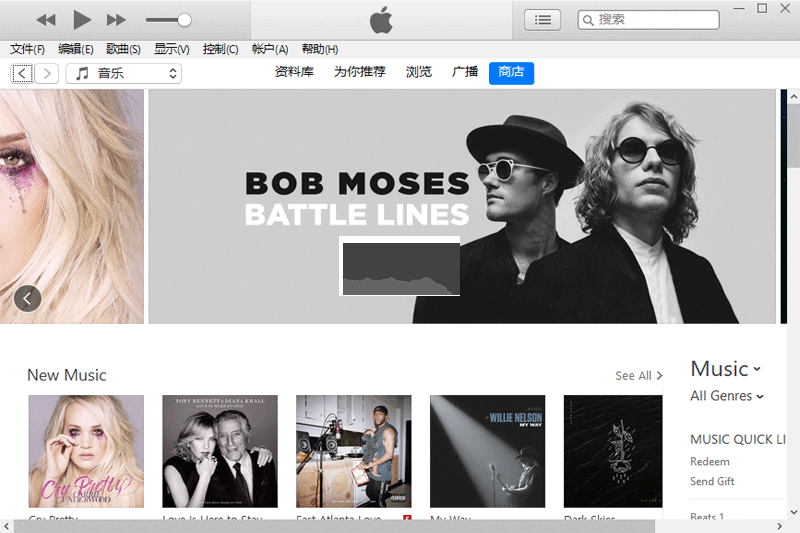The width and height of the screenshot is (800, 533).
Task: Go back with the navigation arrow
Action: click(22, 73)
